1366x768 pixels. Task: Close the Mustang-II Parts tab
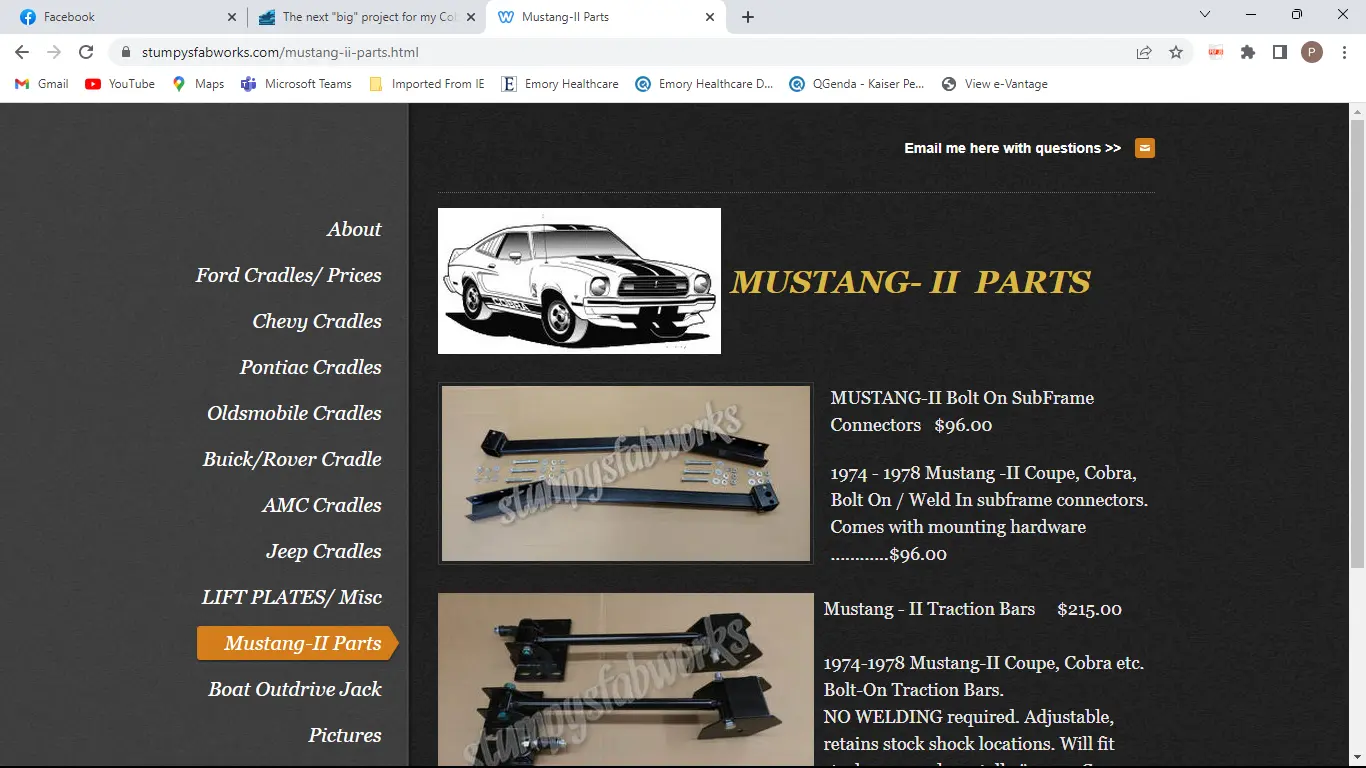pos(710,17)
